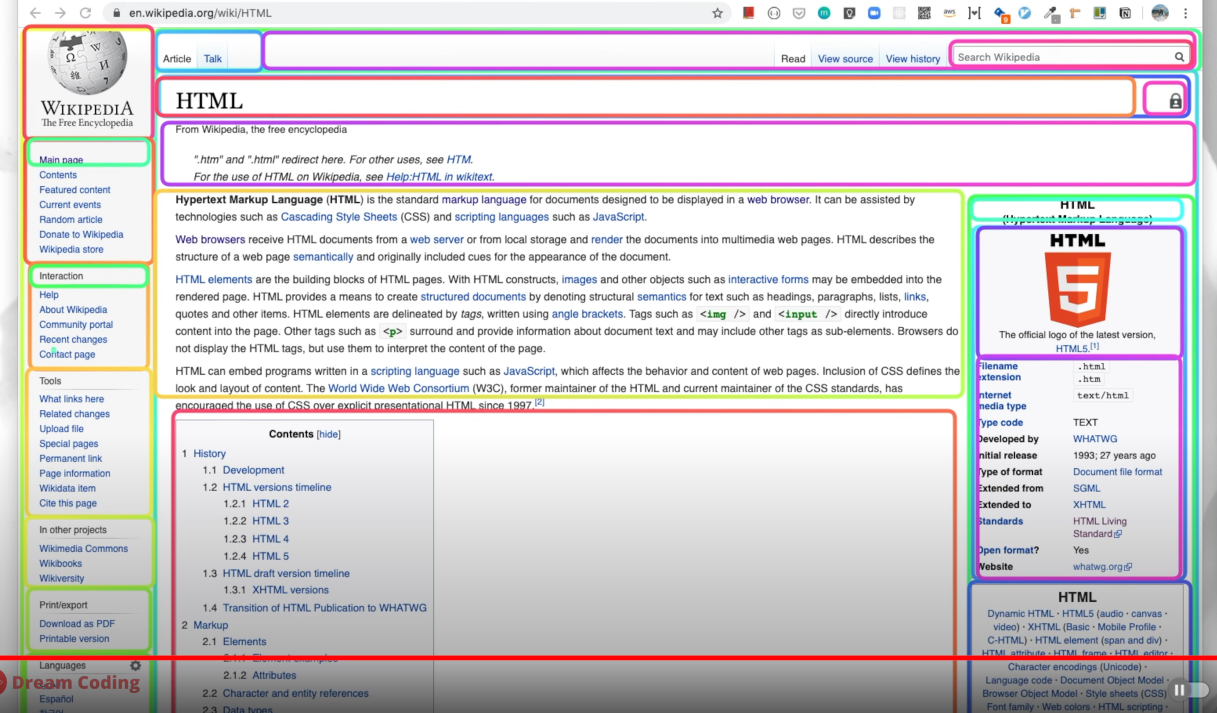The width and height of the screenshot is (1217, 713).
Task: Switch to the Article tab
Action: 177,59
